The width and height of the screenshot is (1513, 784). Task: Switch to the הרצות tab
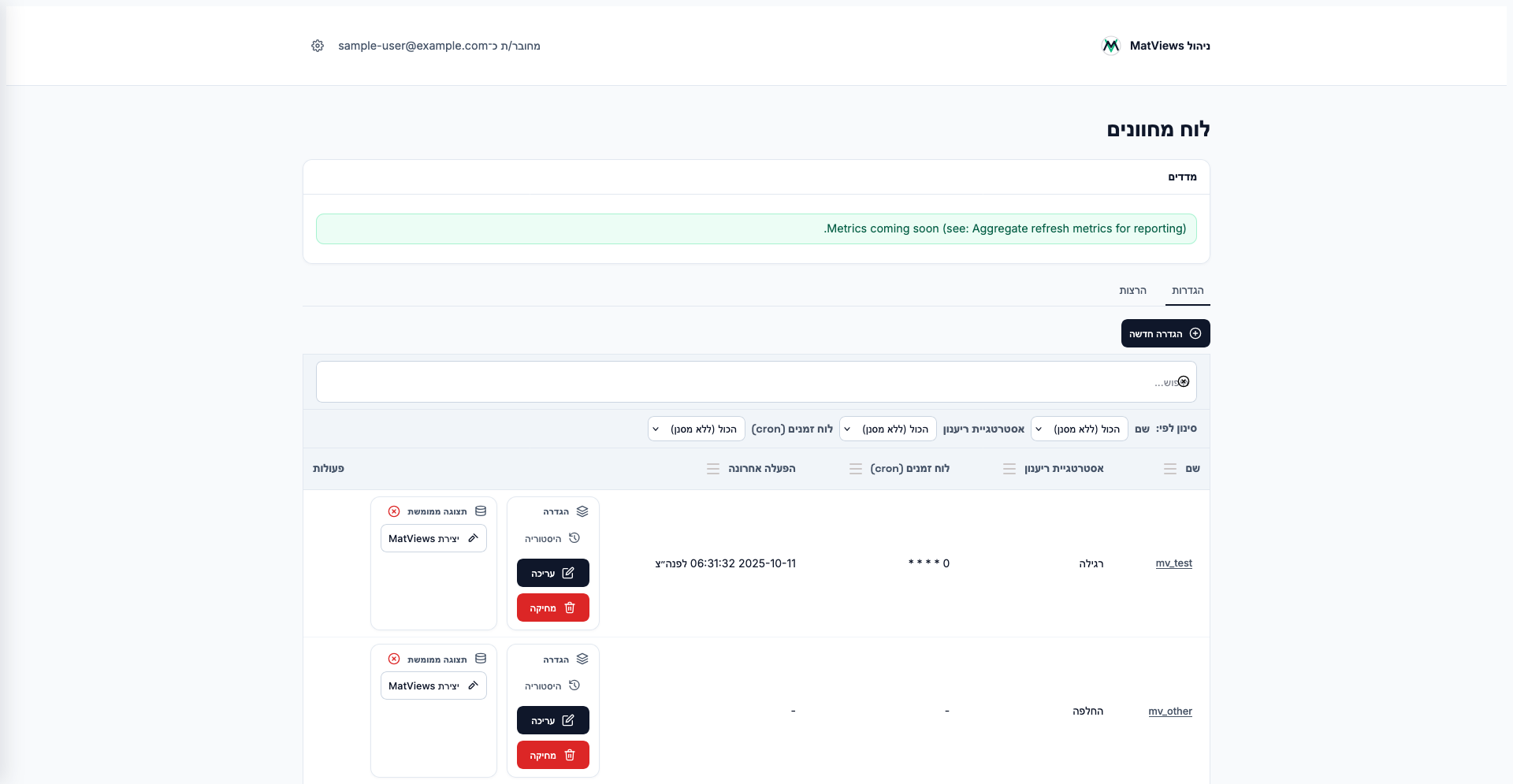tap(1132, 291)
